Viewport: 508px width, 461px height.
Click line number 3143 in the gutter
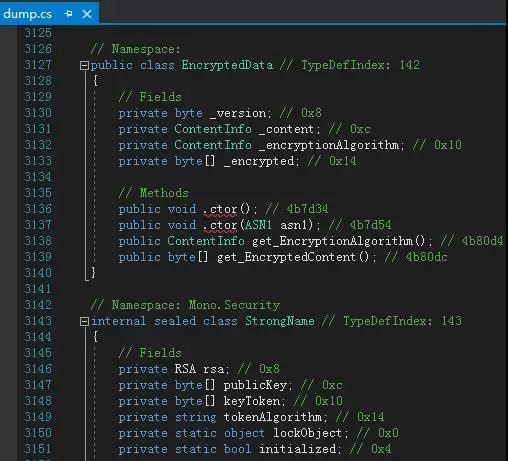coord(38,321)
